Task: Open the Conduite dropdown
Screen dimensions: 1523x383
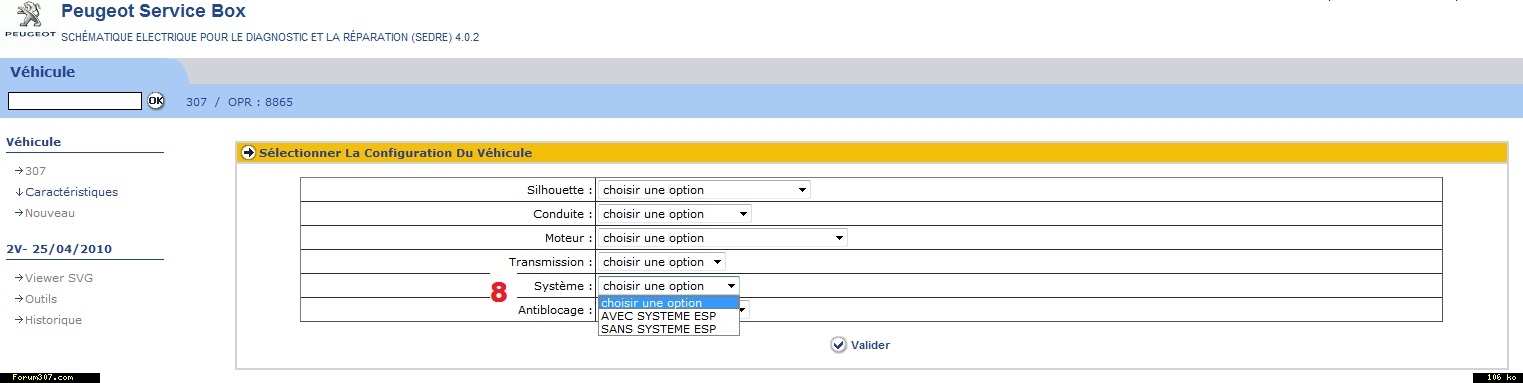Action: (x=674, y=214)
